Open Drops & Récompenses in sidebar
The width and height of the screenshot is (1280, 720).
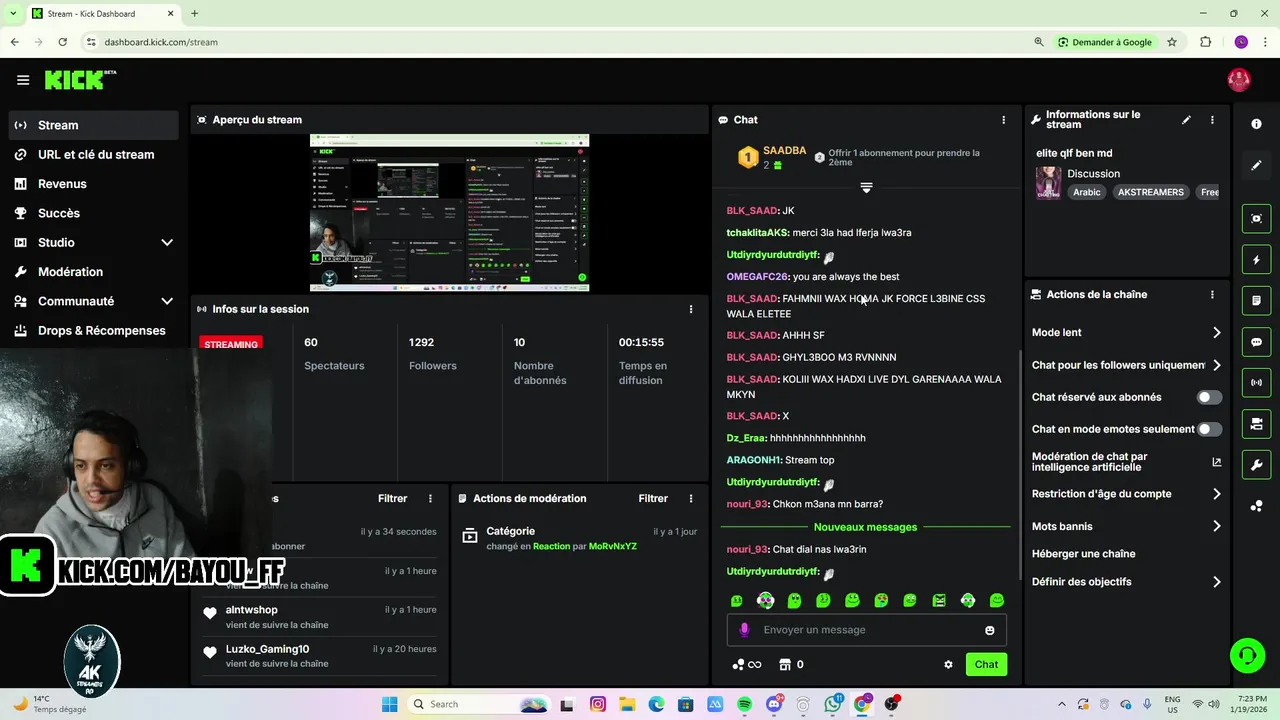(x=94, y=331)
